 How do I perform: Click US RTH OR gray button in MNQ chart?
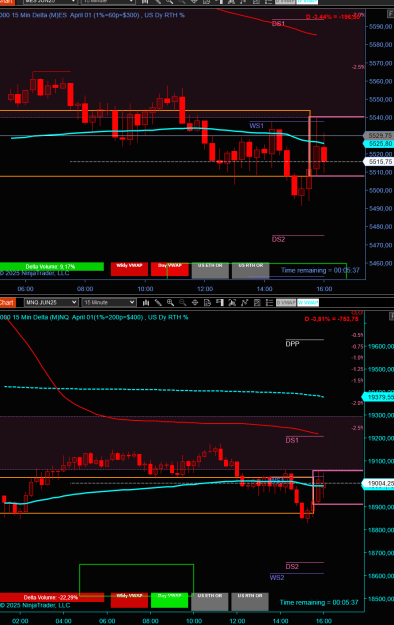coord(250,601)
